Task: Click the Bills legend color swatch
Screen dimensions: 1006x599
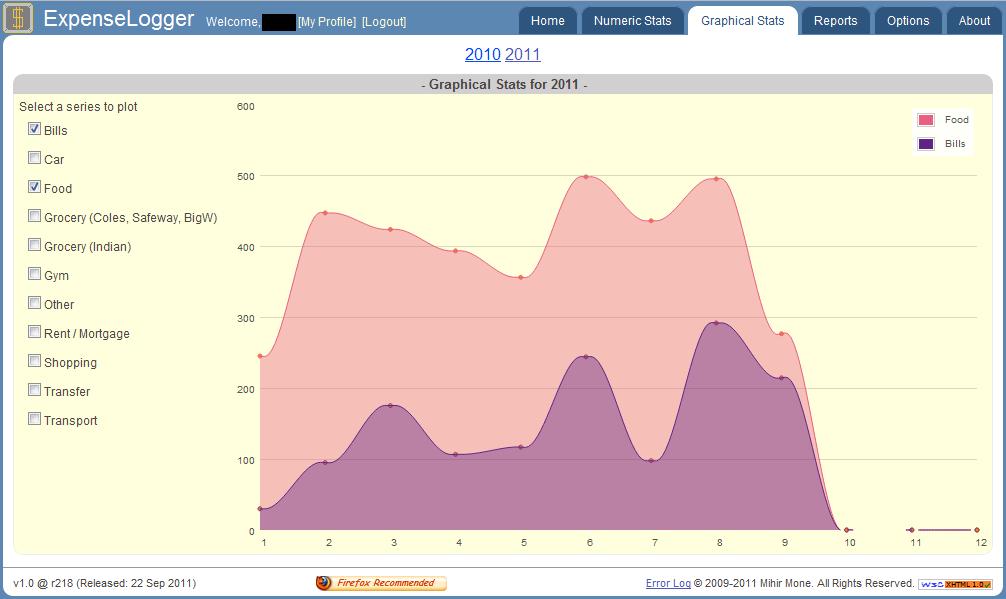Action: pos(926,144)
